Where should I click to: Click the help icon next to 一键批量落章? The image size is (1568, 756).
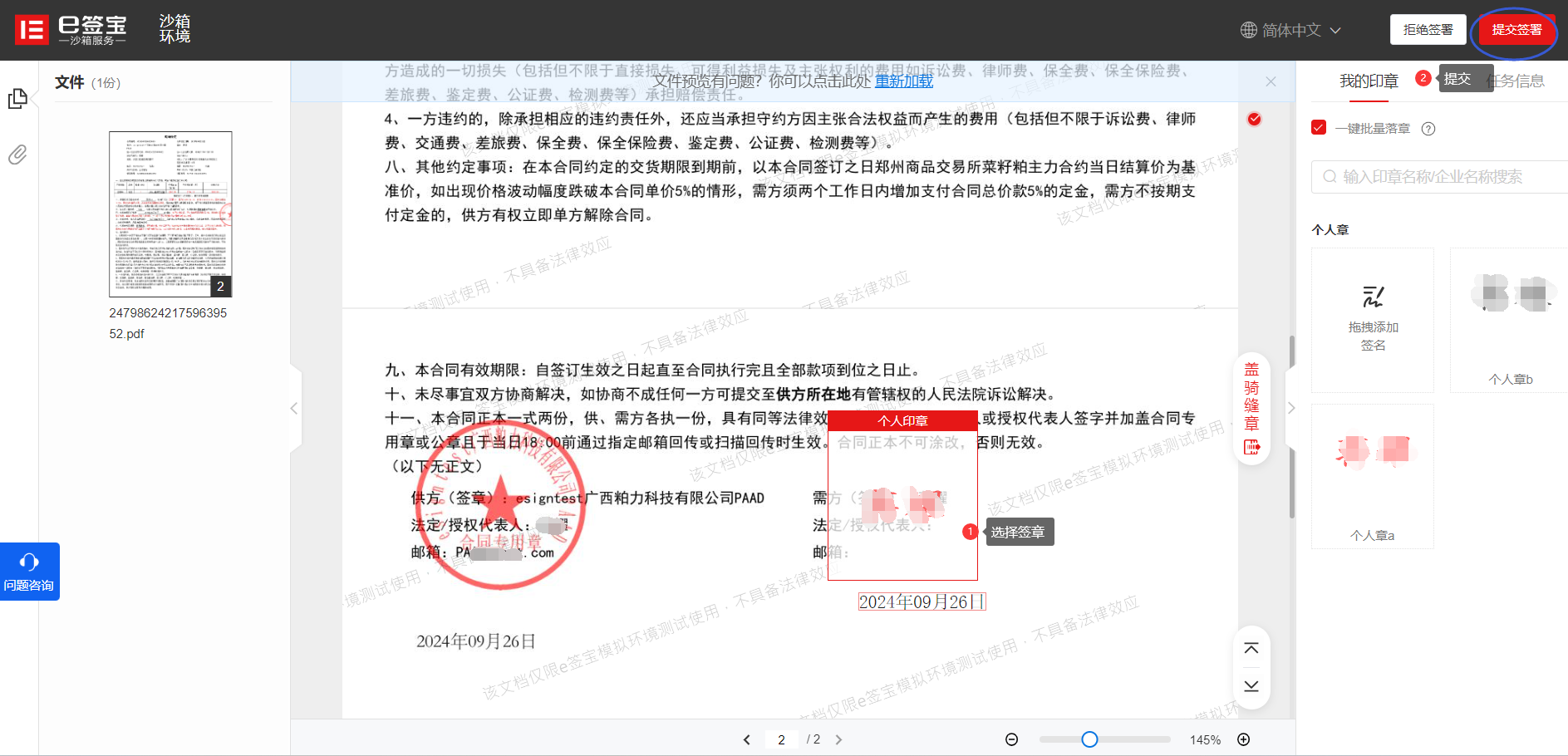tap(1428, 129)
